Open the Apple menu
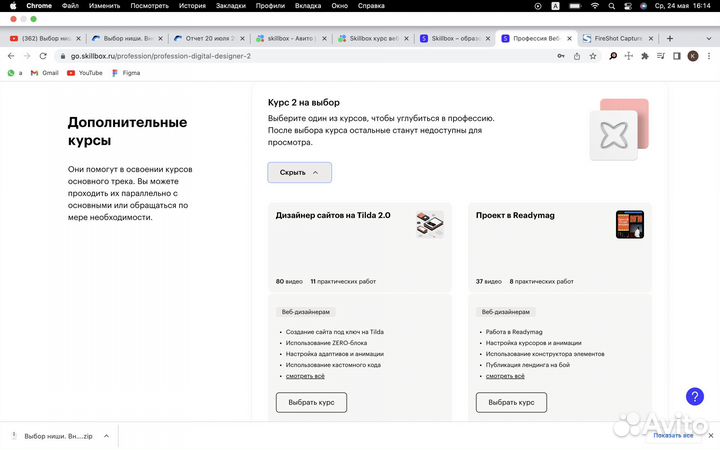720x450 pixels. (13, 6)
